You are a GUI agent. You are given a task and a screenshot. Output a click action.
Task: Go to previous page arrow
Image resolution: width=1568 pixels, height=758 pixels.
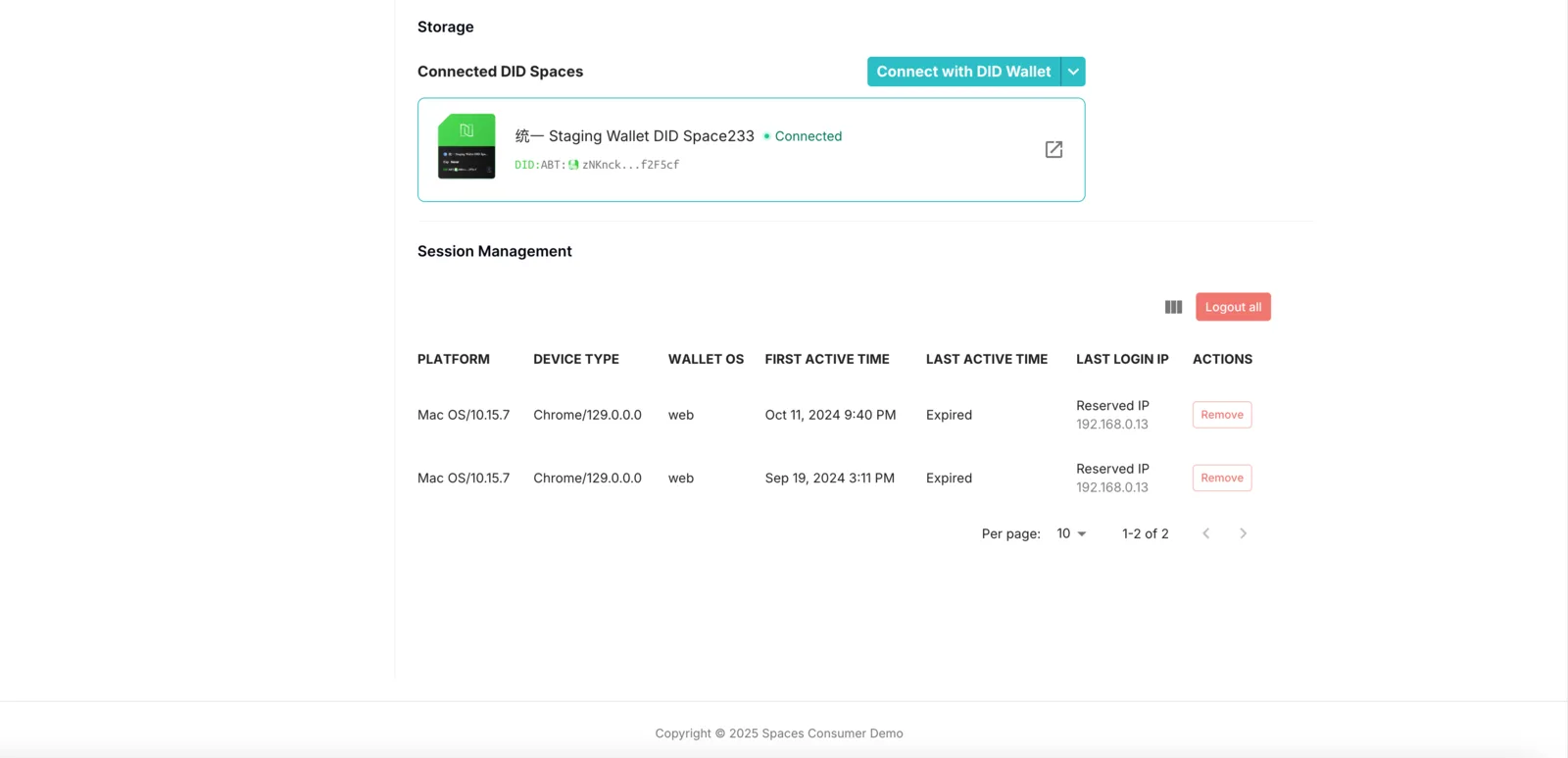1206,533
